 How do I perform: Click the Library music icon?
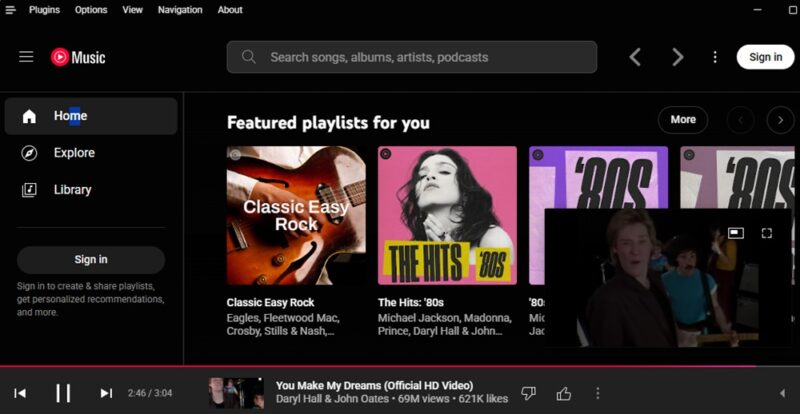29,190
